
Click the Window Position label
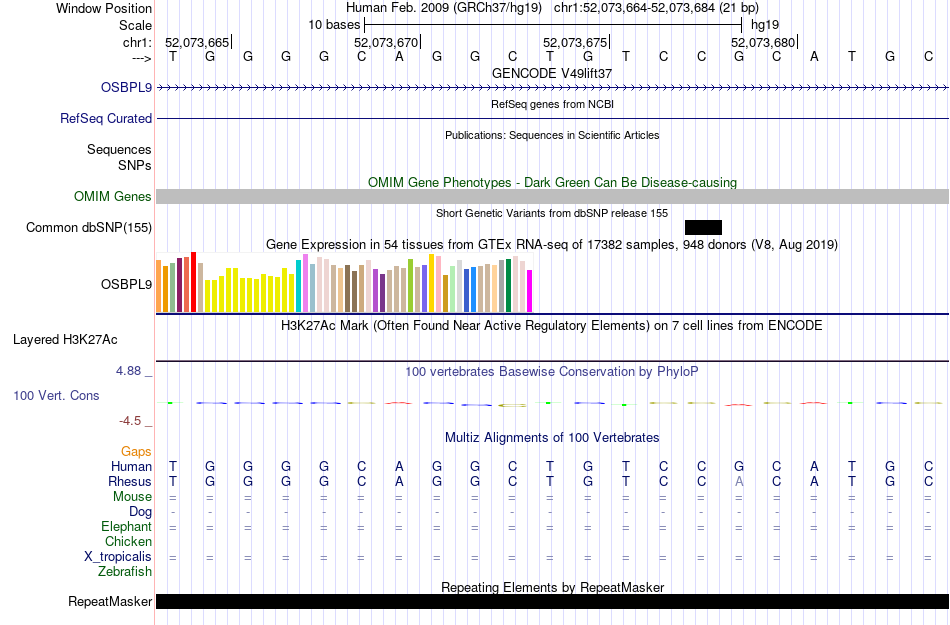coord(104,8)
